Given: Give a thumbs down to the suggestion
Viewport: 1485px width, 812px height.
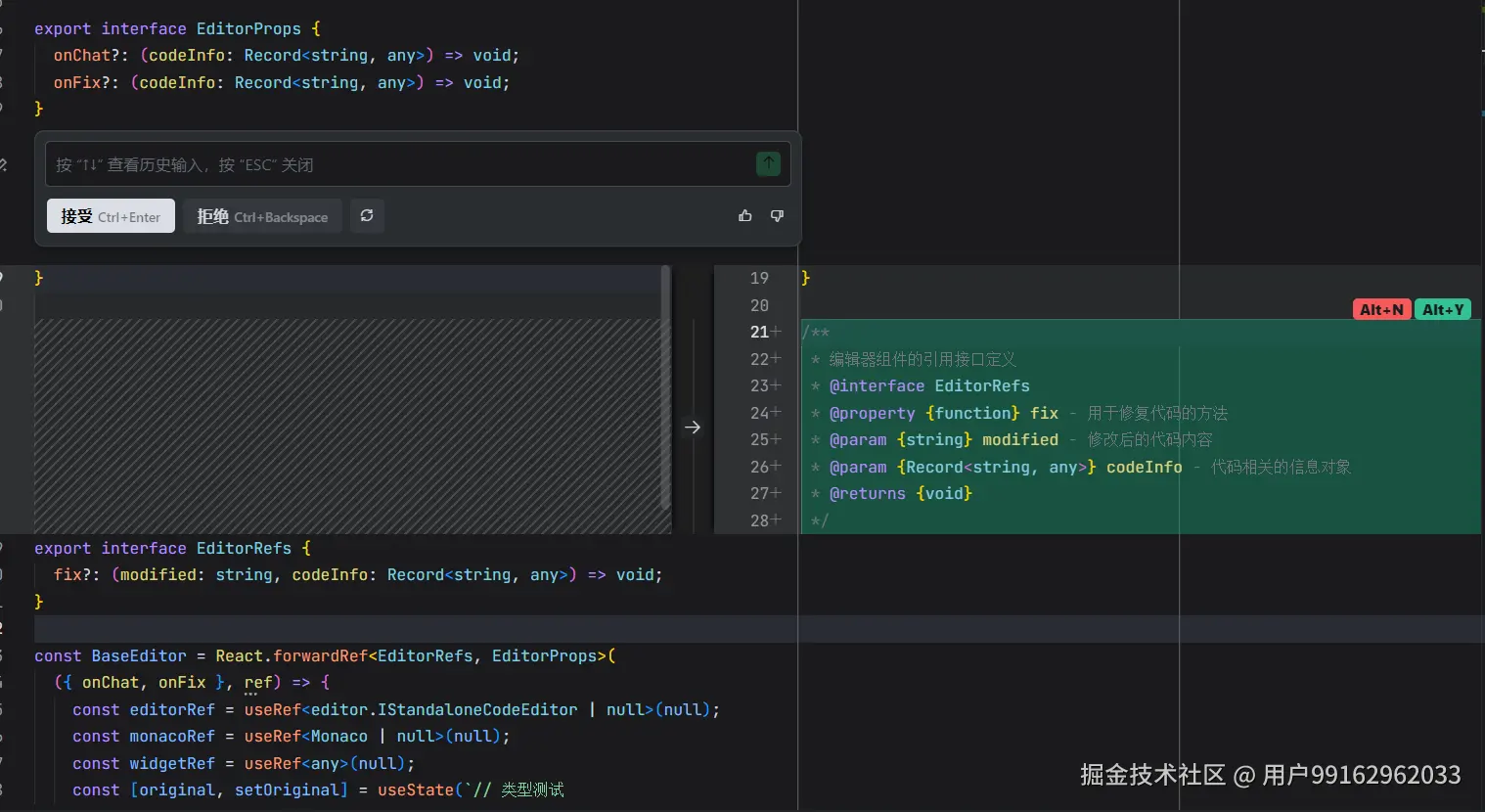Looking at the screenshot, I should pos(777,216).
